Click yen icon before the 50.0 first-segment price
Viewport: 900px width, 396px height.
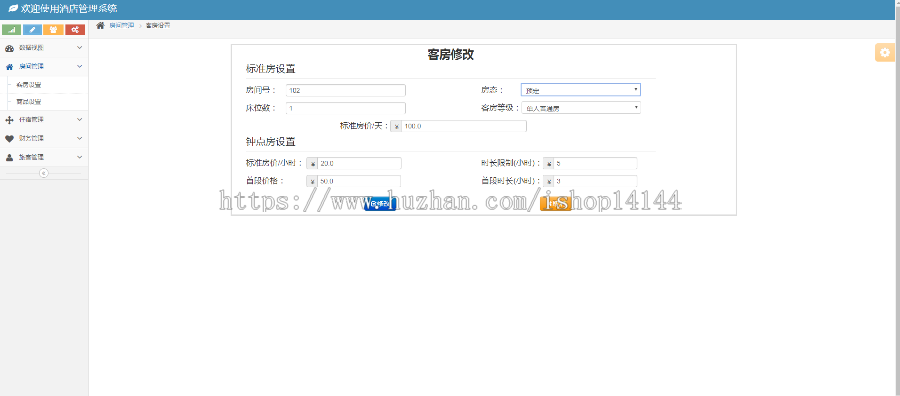312,181
